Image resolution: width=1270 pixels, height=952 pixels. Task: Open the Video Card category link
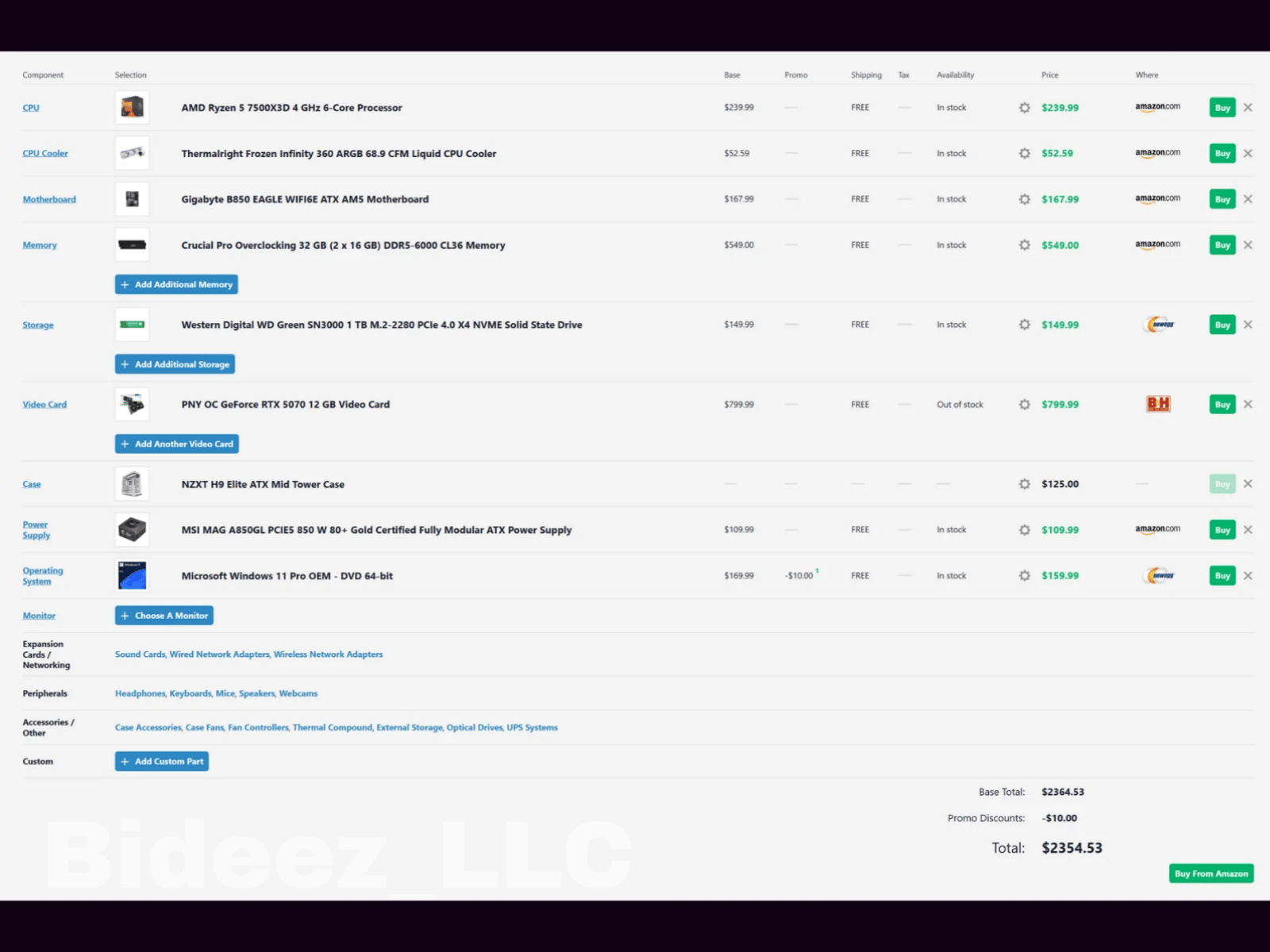(x=44, y=405)
